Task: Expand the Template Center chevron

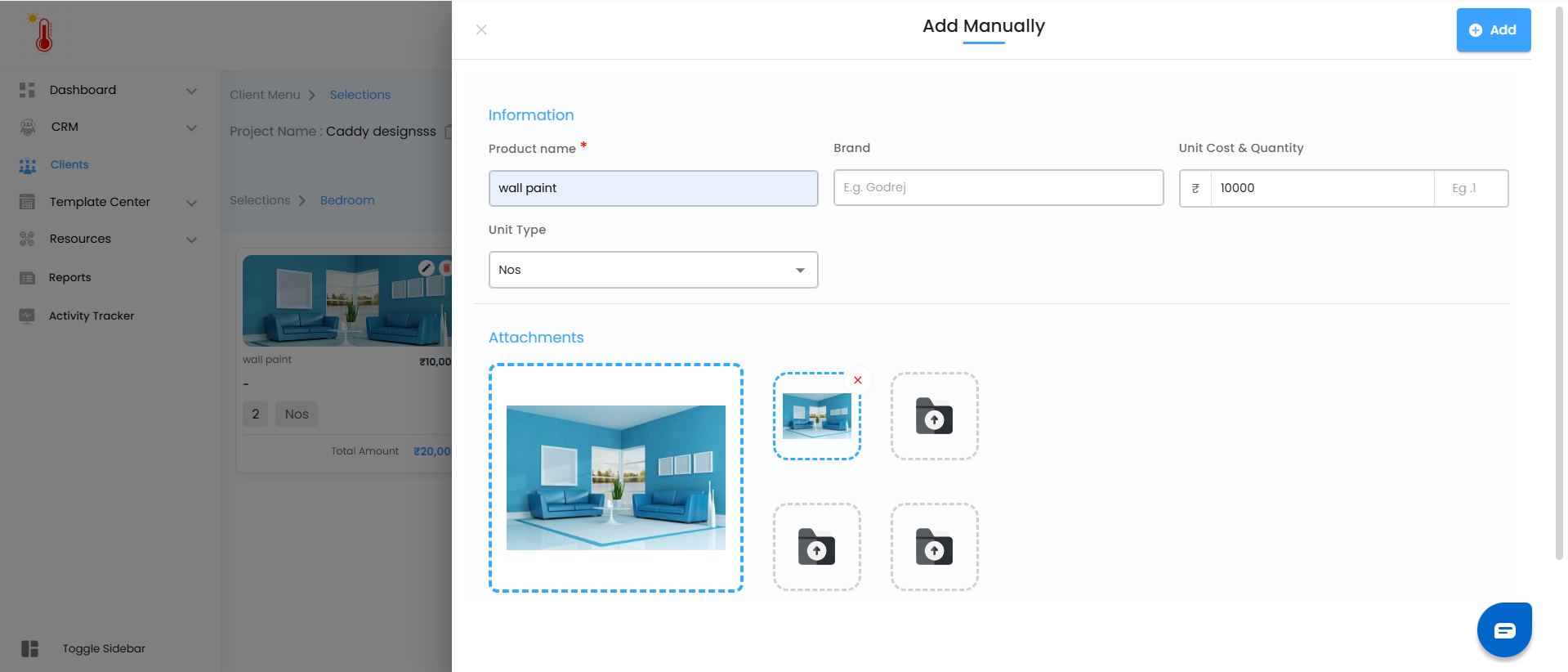Action: pyautogui.click(x=191, y=203)
